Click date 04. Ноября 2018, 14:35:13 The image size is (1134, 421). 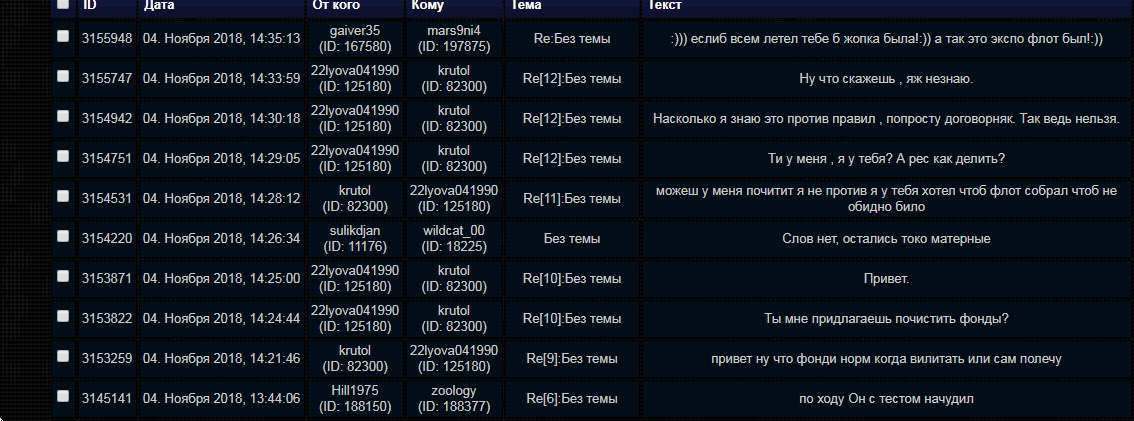(221, 39)
